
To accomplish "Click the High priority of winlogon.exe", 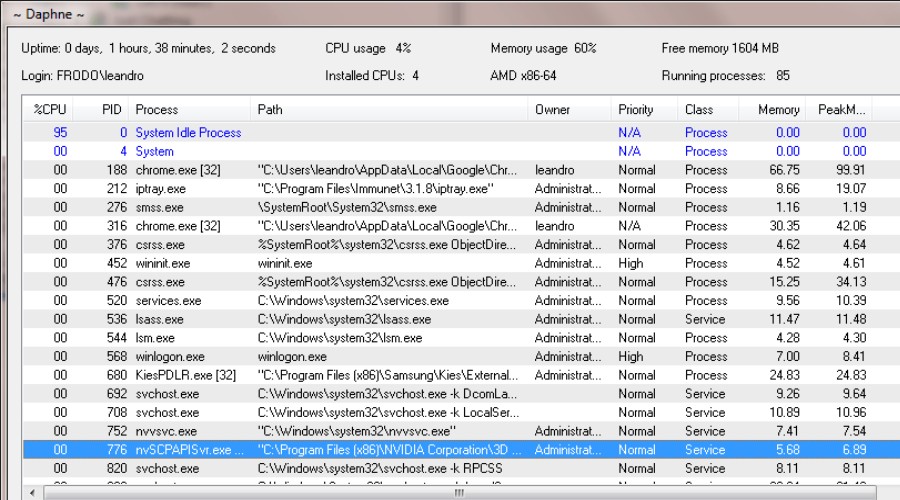I will click(x=631, y=356).
